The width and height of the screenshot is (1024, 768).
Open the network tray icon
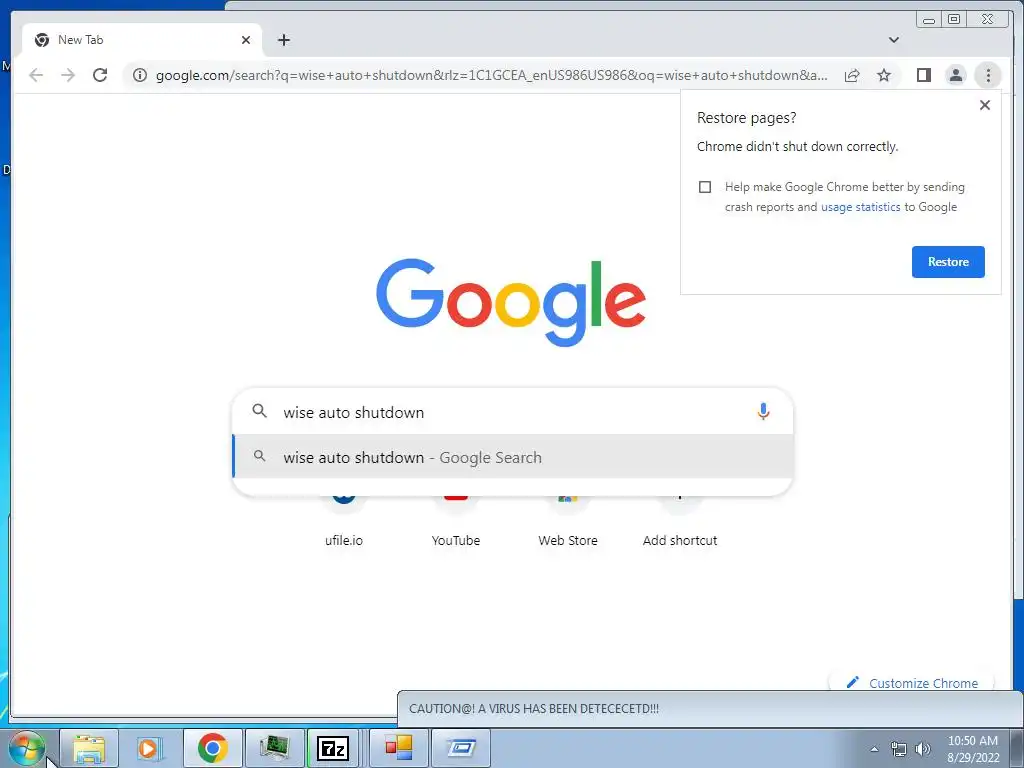tap(899, 749)
